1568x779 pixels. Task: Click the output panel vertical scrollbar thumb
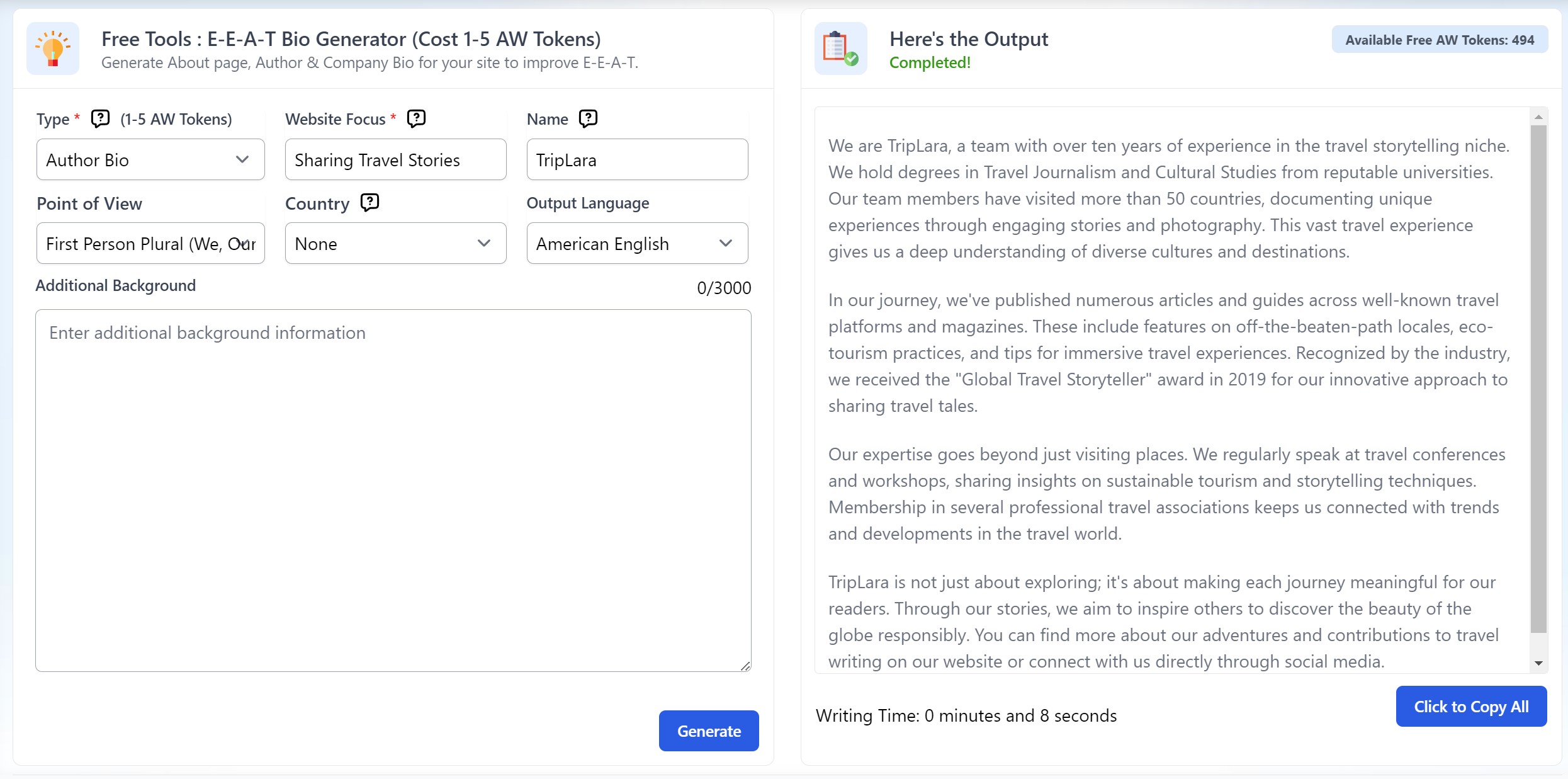pyautogui.click(x=1538, y=379)
